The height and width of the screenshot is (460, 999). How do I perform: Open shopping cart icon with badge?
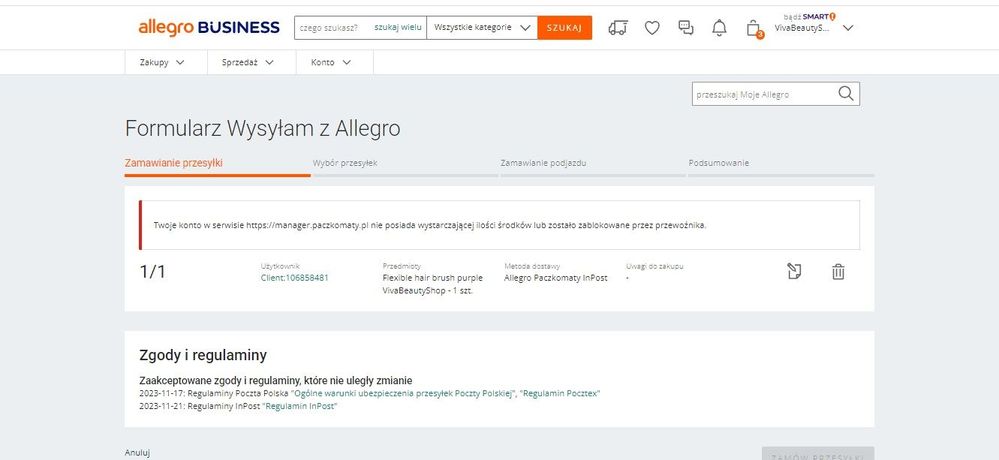click(754, 29)
